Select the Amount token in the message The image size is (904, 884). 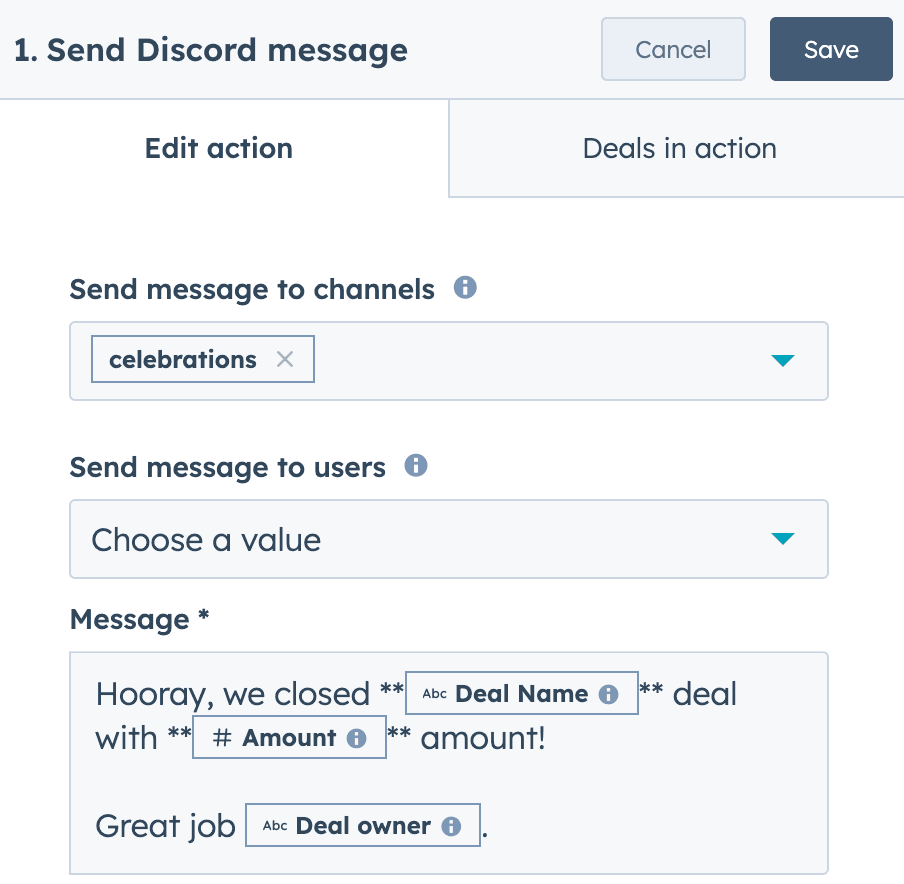point(289,737)
